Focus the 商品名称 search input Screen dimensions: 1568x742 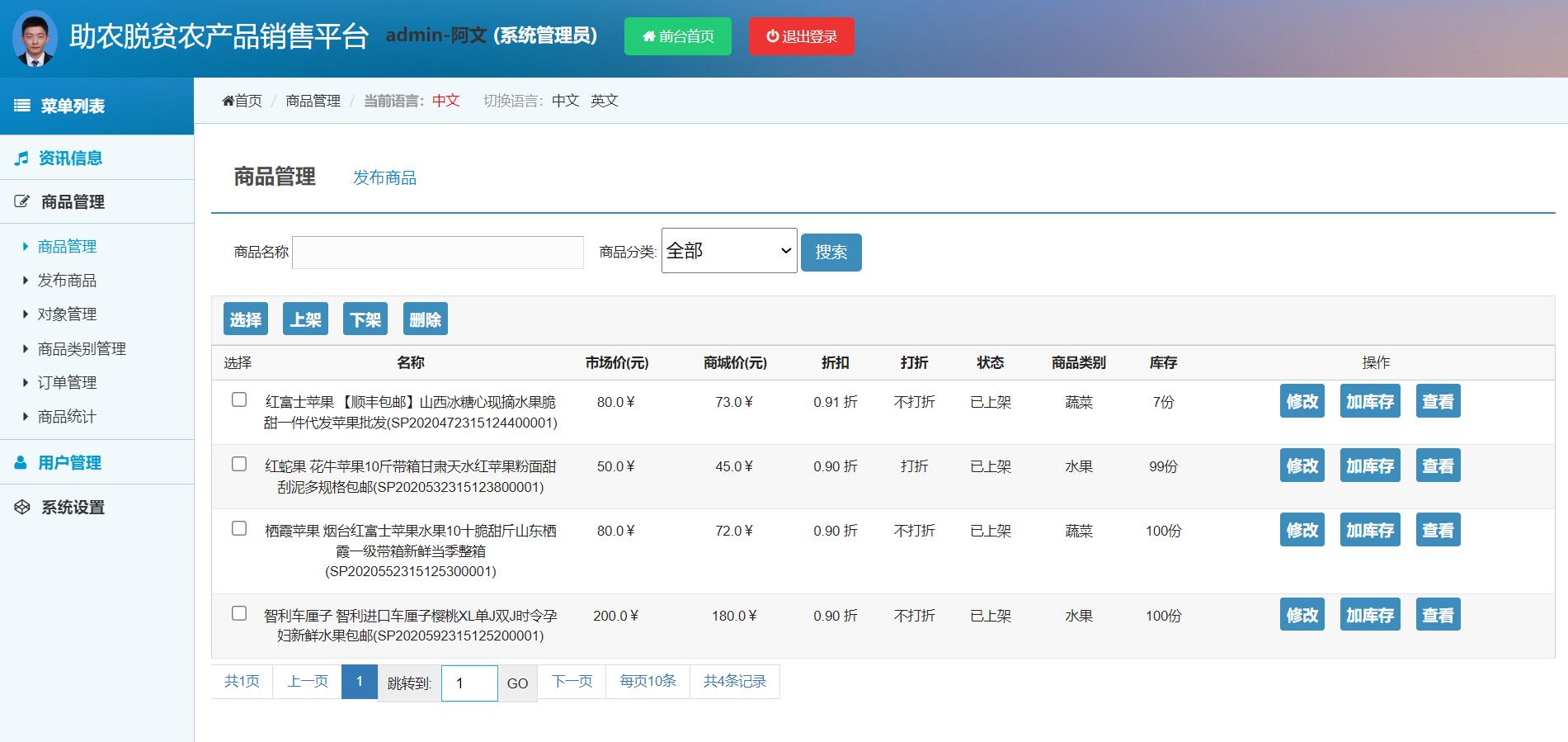click(x=438, y=253)
